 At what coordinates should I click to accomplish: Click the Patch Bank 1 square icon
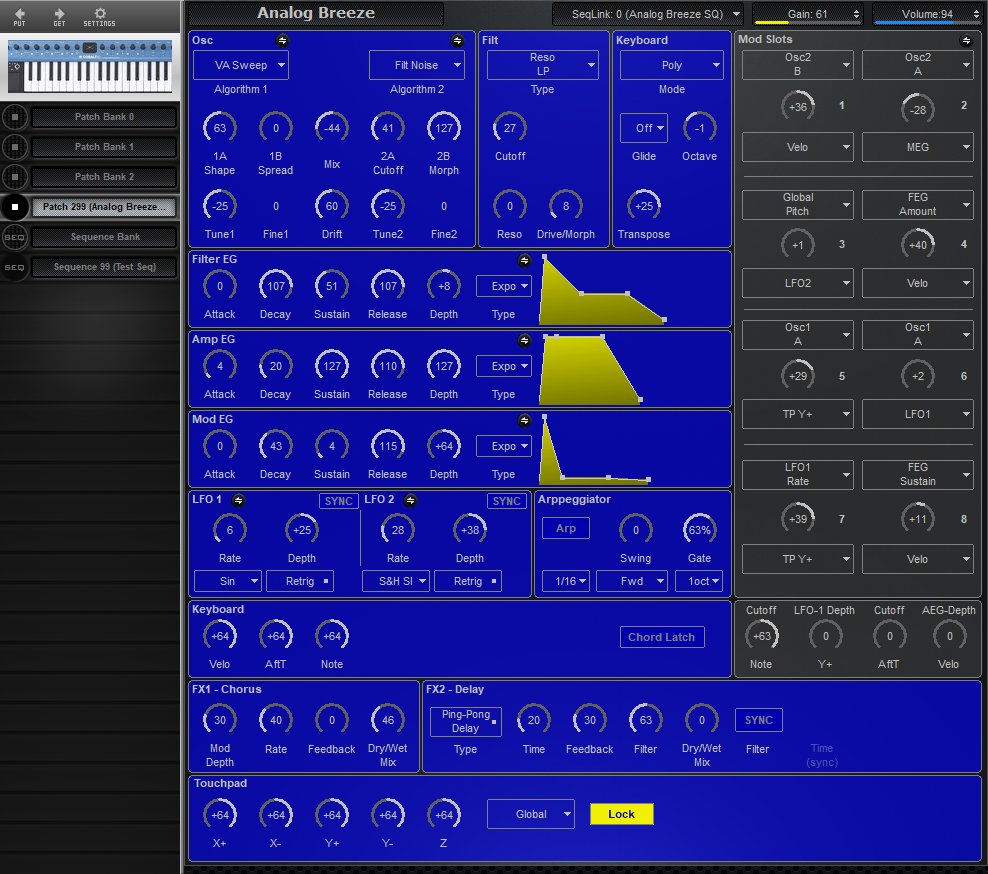[x=14, y=147]
